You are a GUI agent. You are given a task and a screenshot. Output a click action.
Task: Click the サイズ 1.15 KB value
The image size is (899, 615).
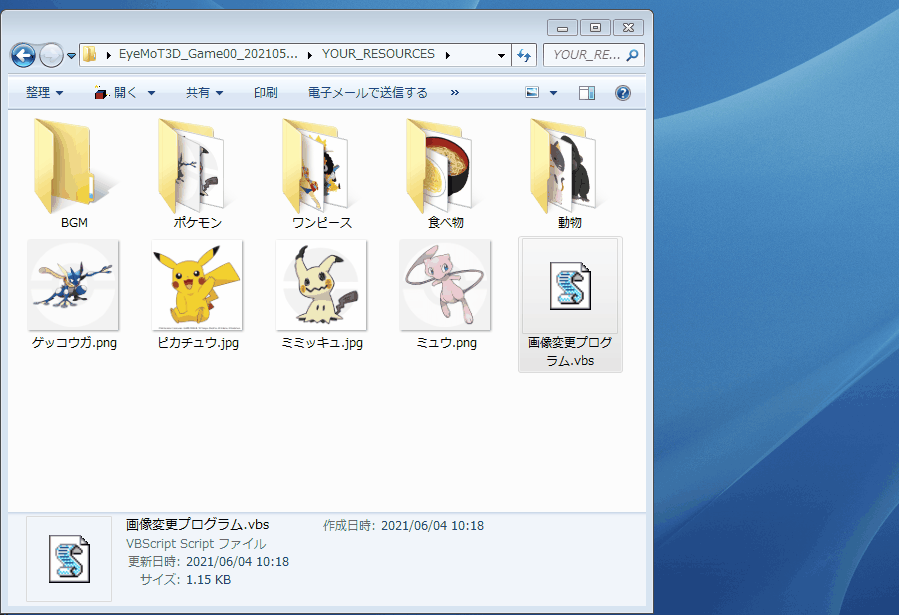point(208,579)
